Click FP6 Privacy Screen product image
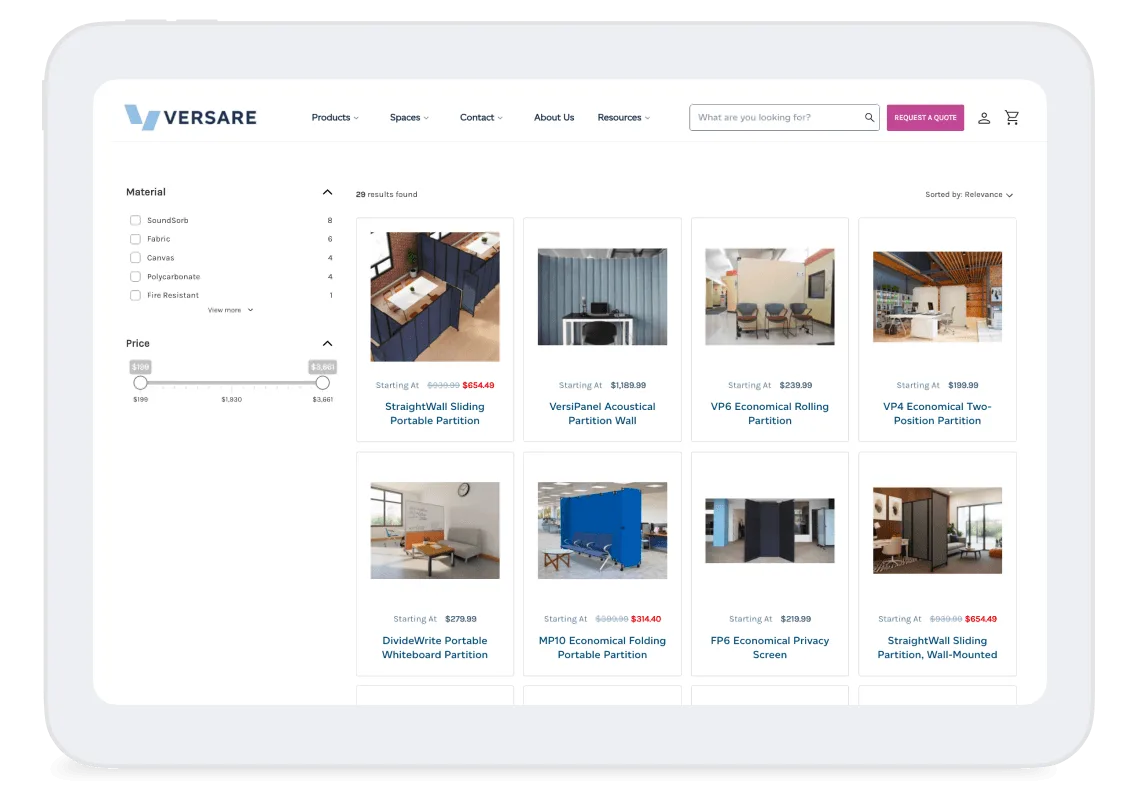Viewport: 1139px width, 803px height. (770, 530)
